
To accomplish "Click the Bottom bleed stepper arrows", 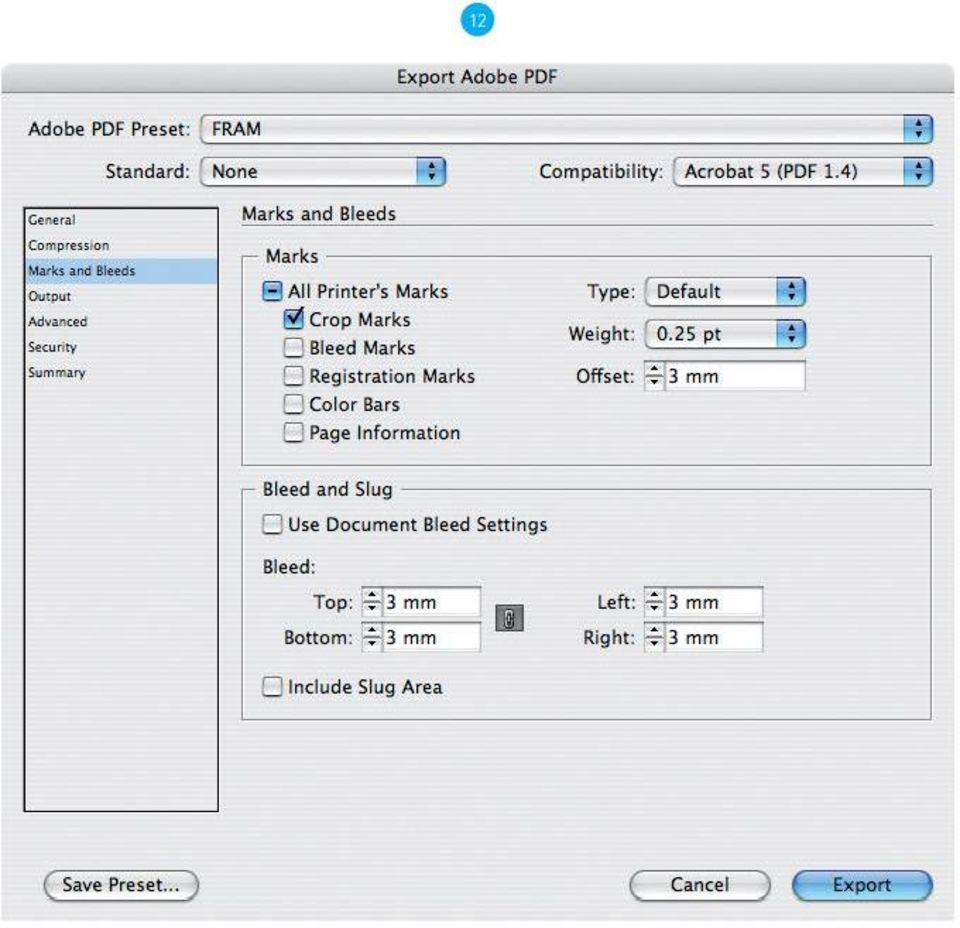I will [x=372, y=637].
